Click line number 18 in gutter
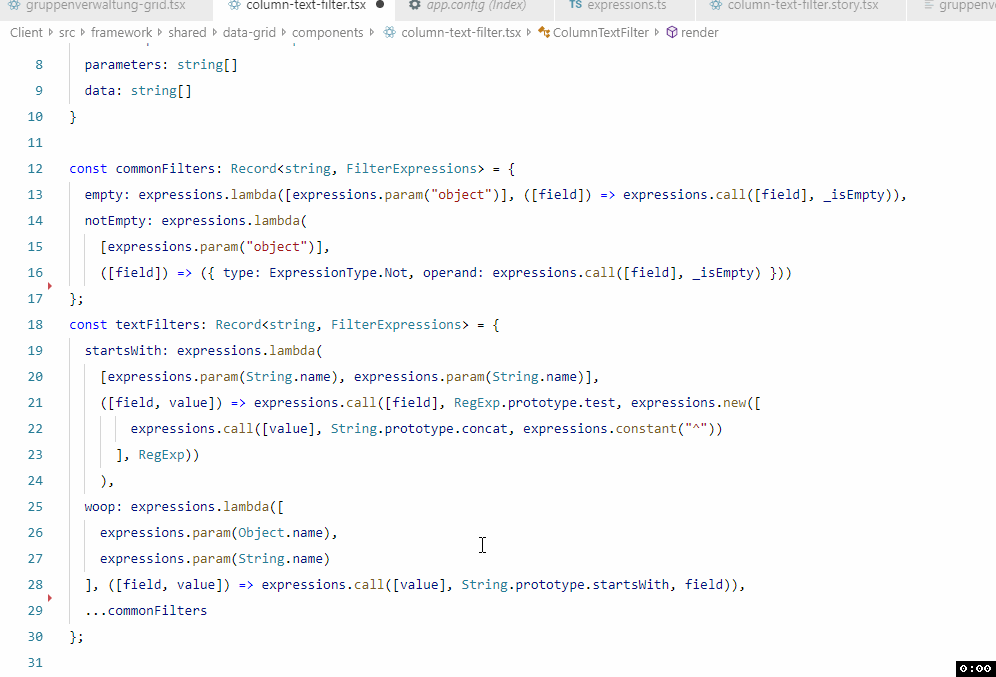This screenshot has height=677, width=996. coord(35,325)
